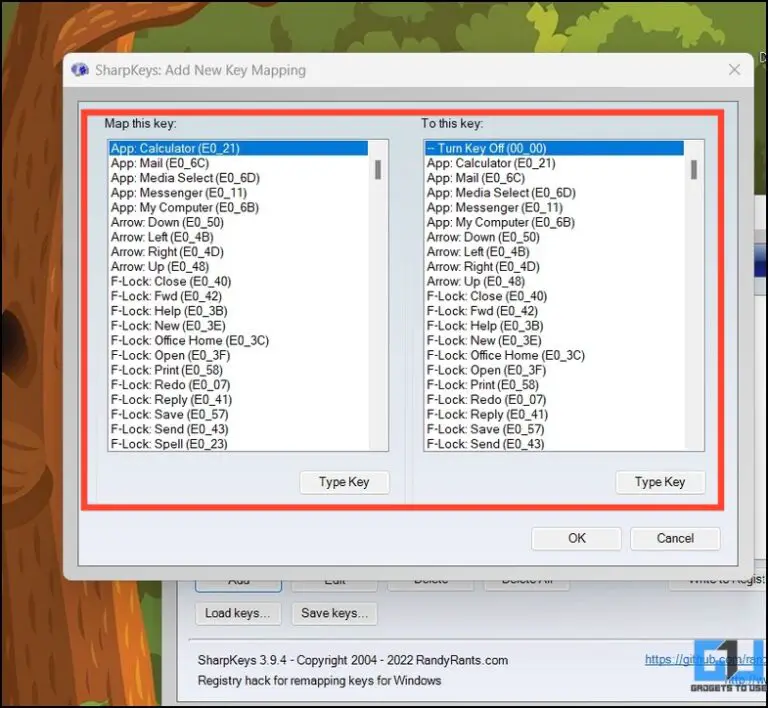
Task: Select F-Lock: New in To this key list
Action: tap(554, 340)
